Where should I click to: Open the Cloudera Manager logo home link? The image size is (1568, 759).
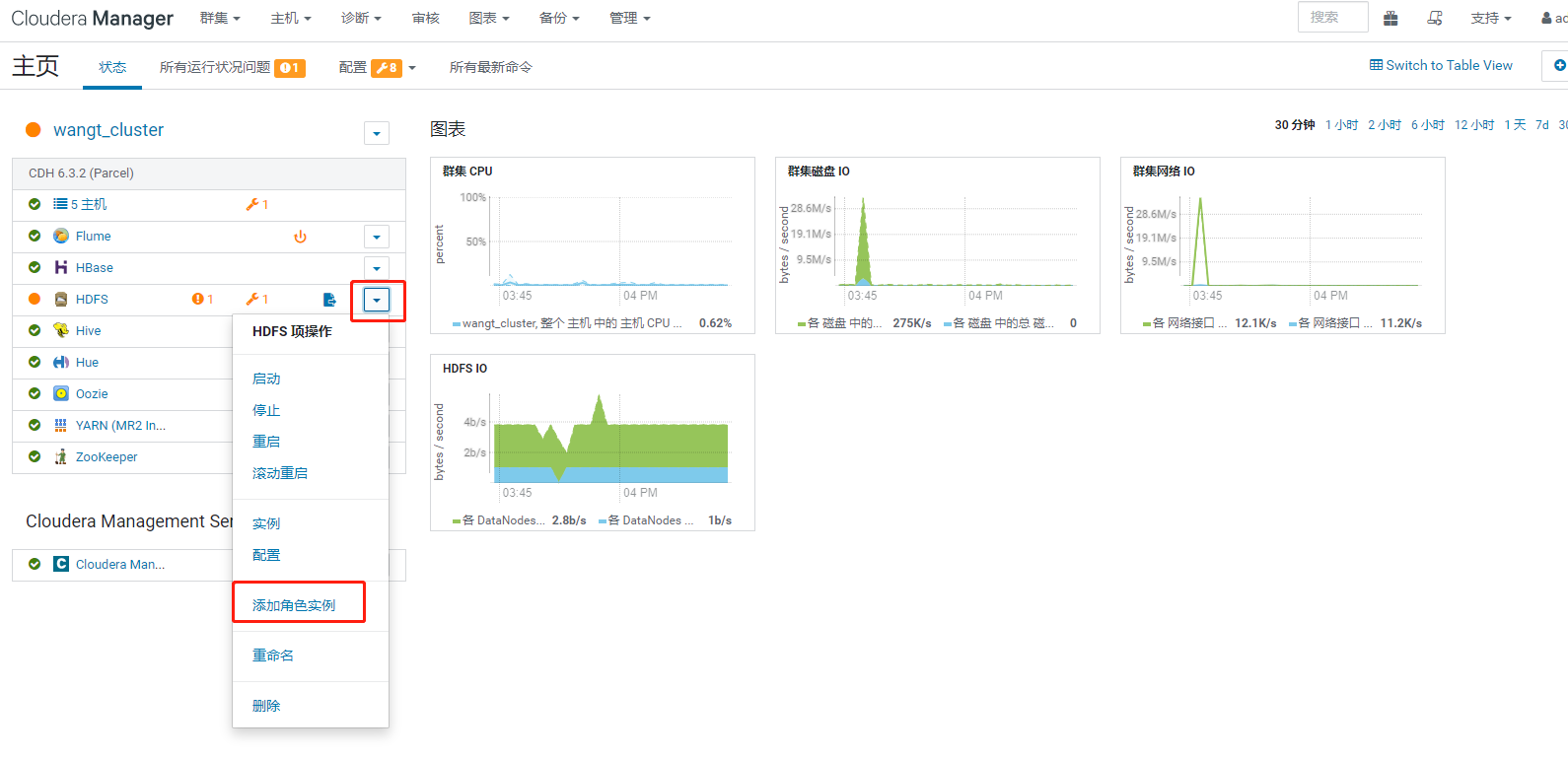[x=92, y=19]
